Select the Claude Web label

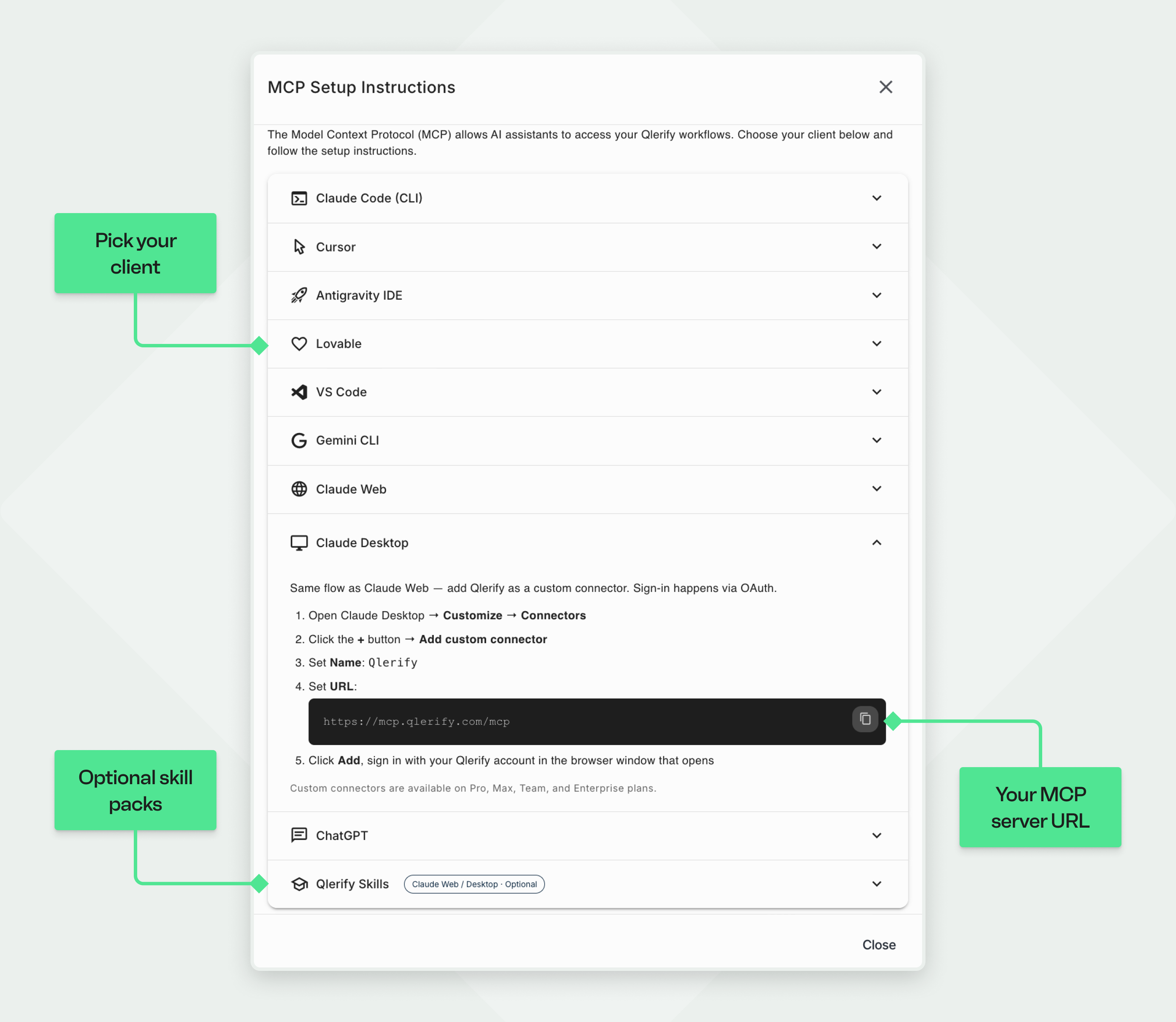point(351,489)
